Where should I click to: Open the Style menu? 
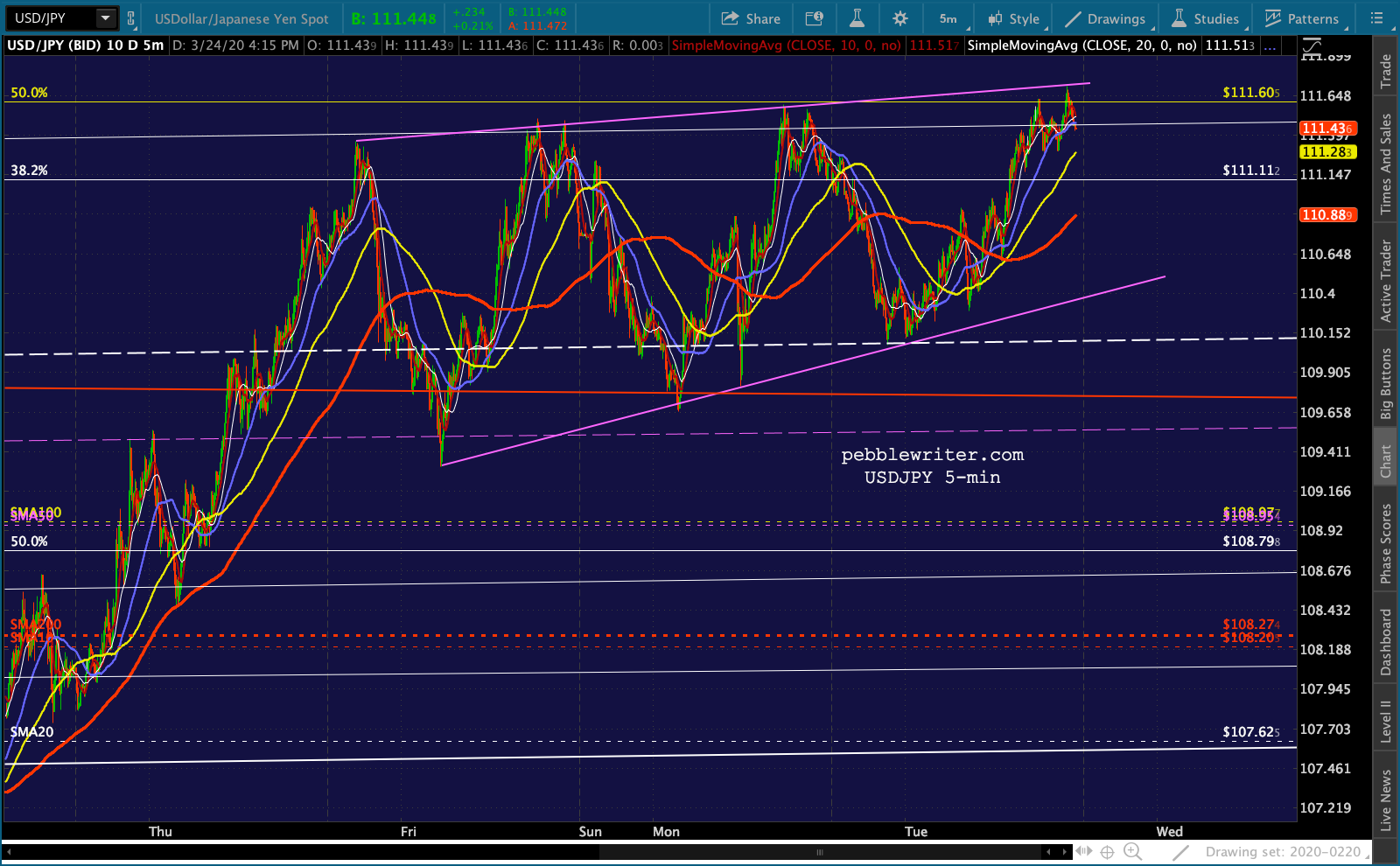(1014, 18)
